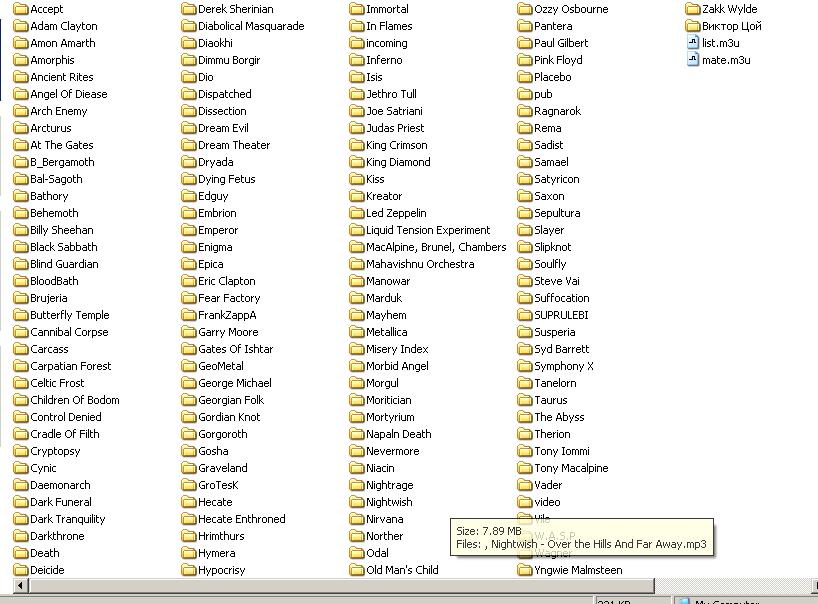Select the 'Dark Tranquility' folder name
Viewport: 818px width, 604px height.
pos(68,520)
